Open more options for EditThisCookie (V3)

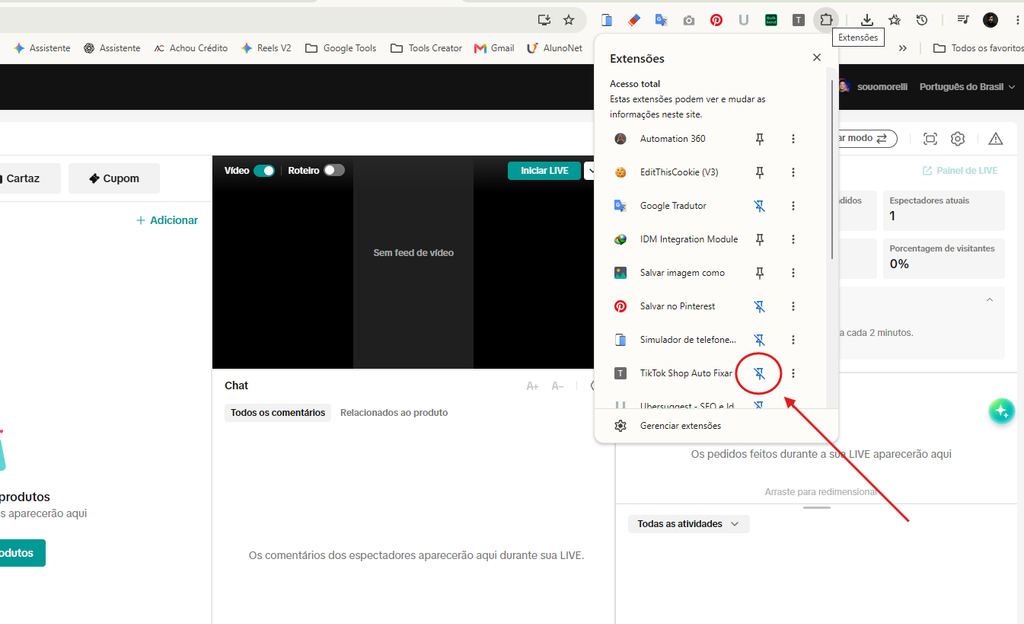tap(793, 172)
